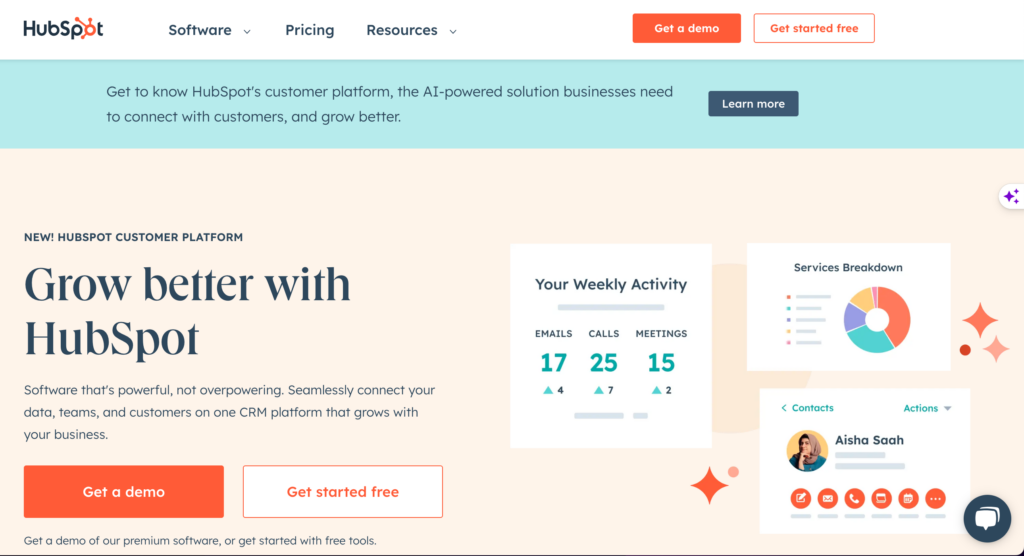Click the email icon on contact card

pyautogui.click(x=827, y=499)
